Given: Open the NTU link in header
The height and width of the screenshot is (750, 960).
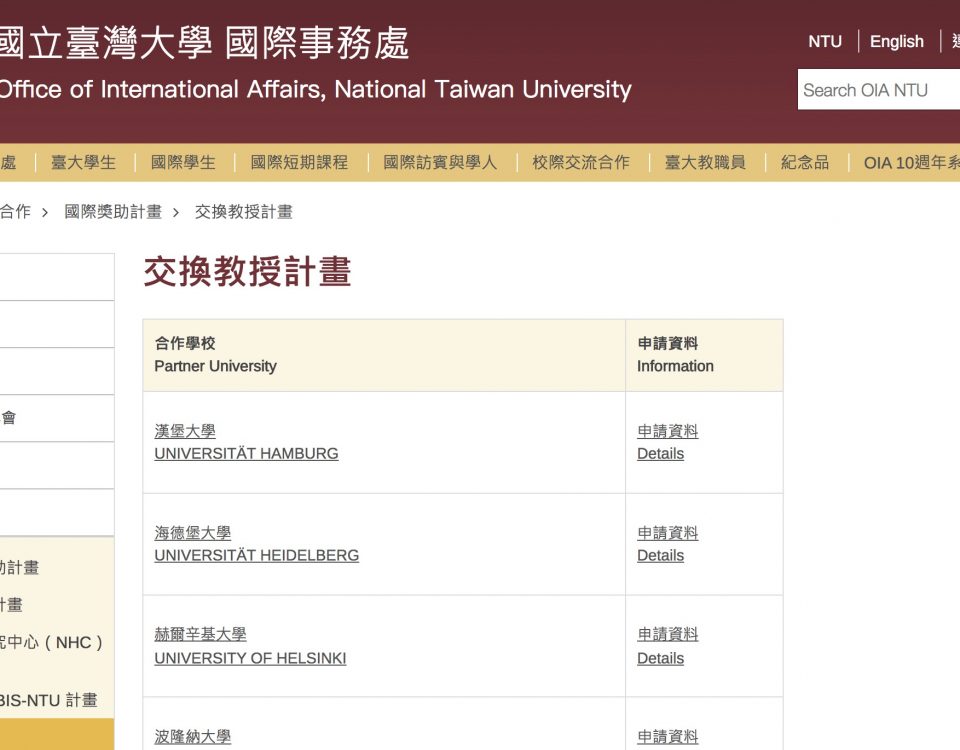Looking at the screenshot, I should click(x=825, y=42).
